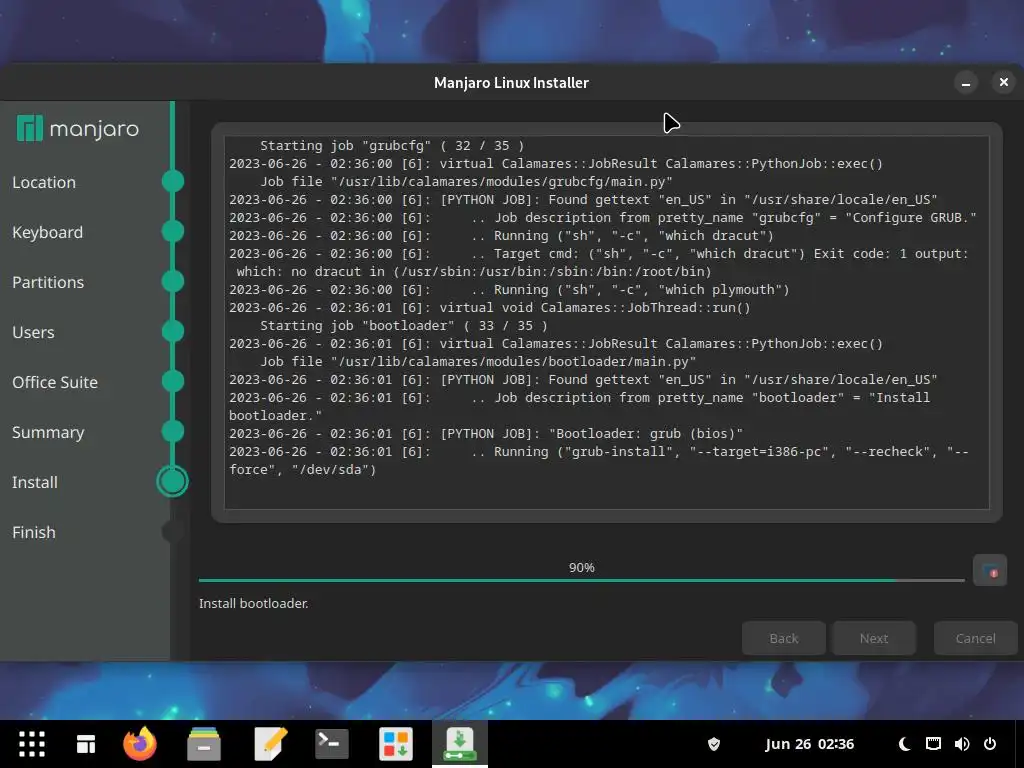Click the 'Install bootloader.' status text
This screenshot has width=1024, height=768.
253,603
